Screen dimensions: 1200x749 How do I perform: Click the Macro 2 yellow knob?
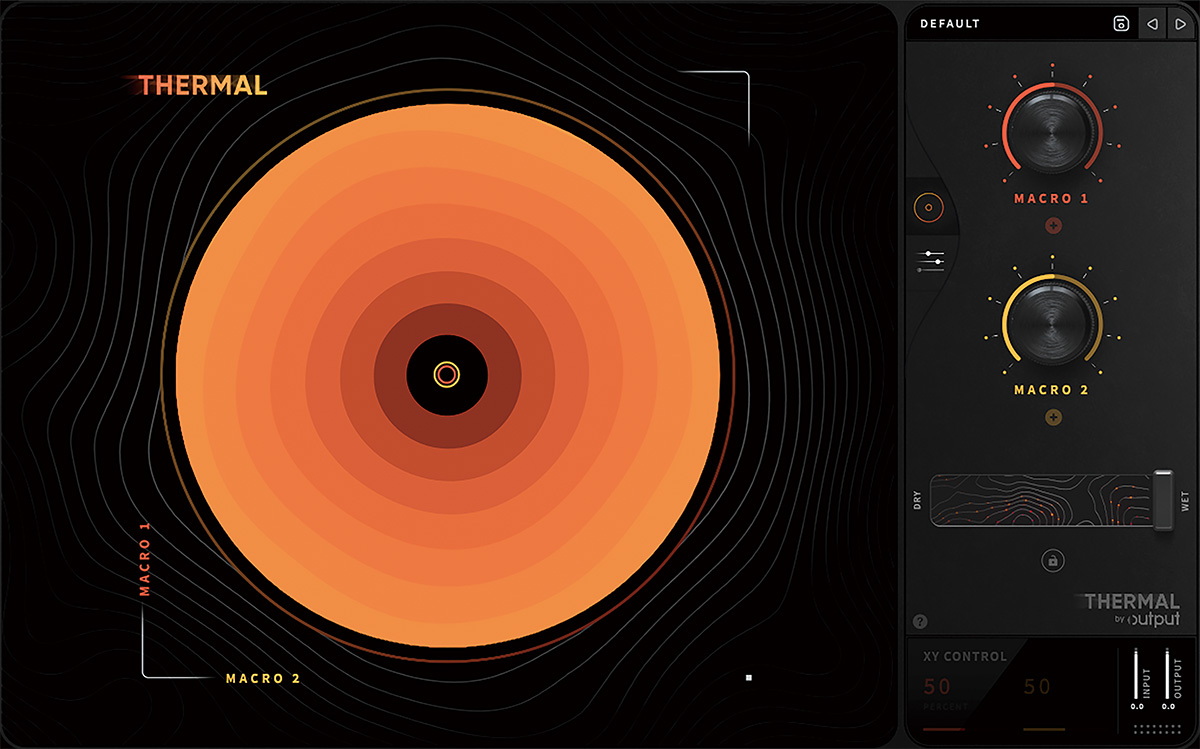coord(1052,322)
